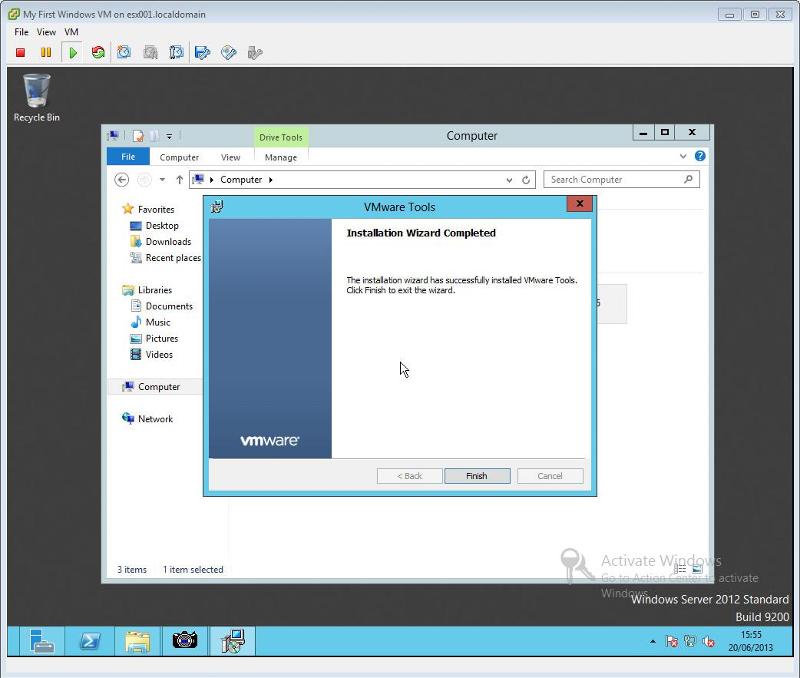The height and width of the screenshot is (678, 800).
Task: Click Computer in the address bar path
Action: click(x=241, y=180)
